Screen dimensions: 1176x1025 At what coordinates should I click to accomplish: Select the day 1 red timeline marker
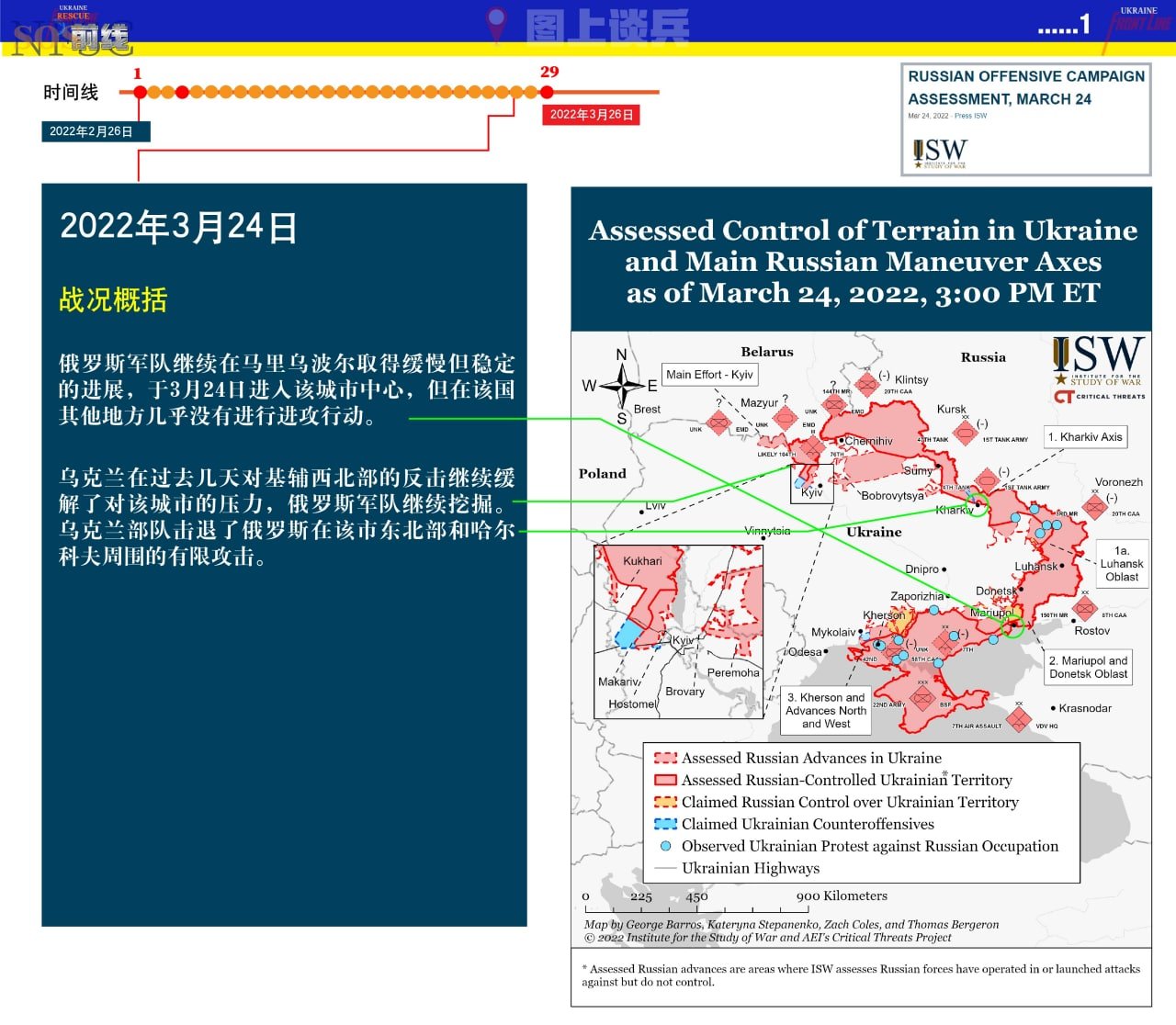tap(140, 92)
